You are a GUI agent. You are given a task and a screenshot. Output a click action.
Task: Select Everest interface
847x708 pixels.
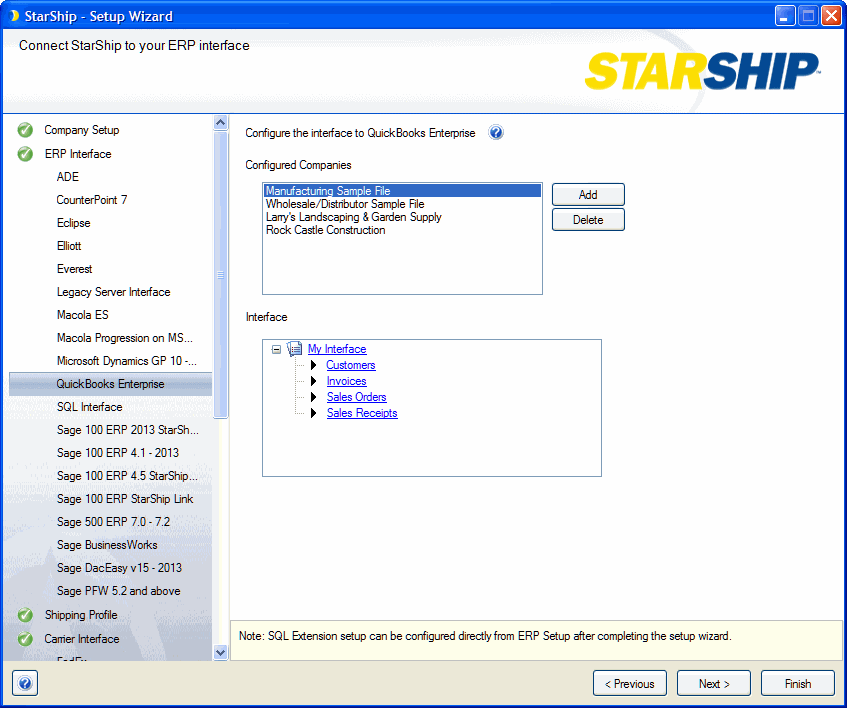(75, 269)
